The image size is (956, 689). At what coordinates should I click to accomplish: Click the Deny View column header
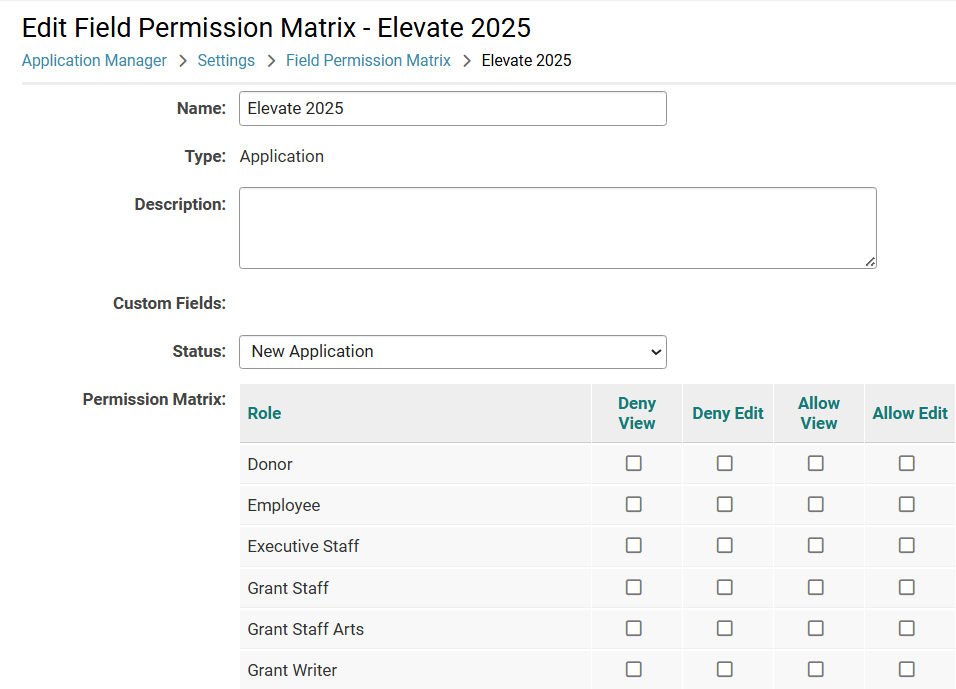(637, 413)
